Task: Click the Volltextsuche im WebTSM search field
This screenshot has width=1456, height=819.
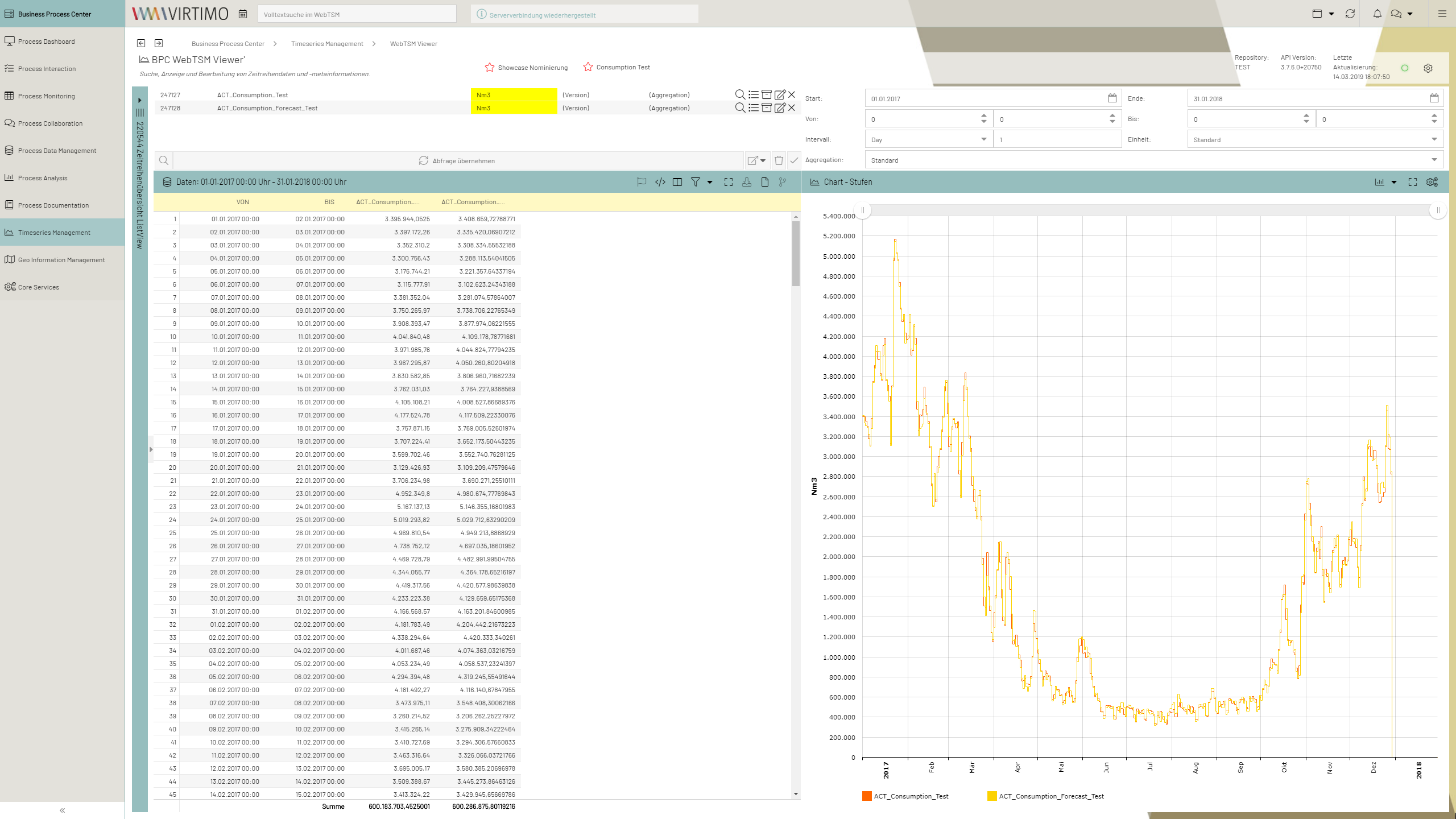Action: [357, 14]
